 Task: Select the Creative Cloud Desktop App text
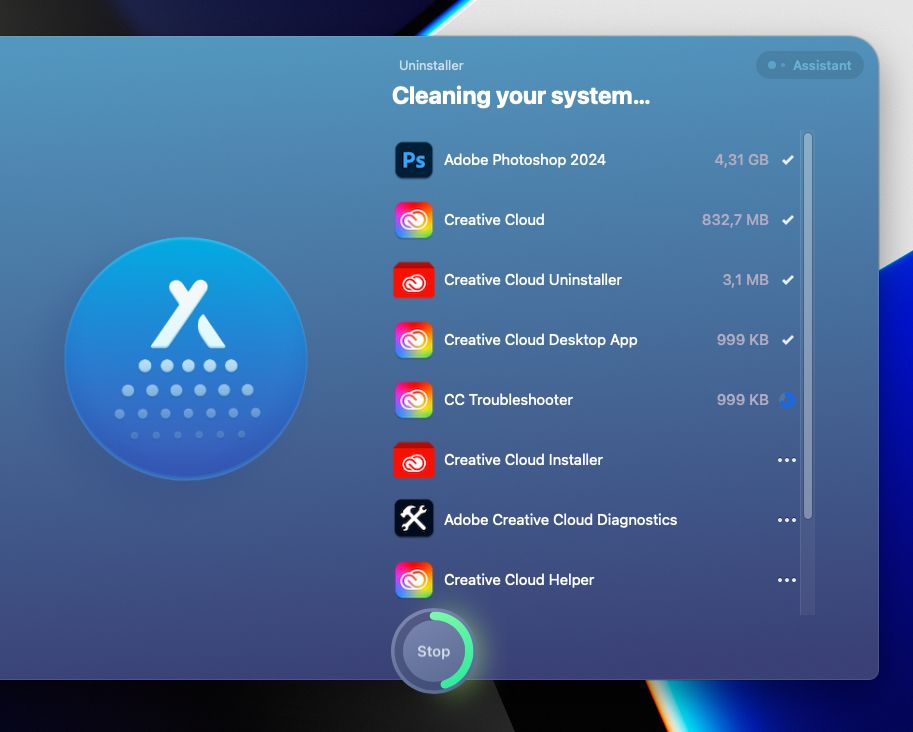pyautogui.click(x=540, y=340)
